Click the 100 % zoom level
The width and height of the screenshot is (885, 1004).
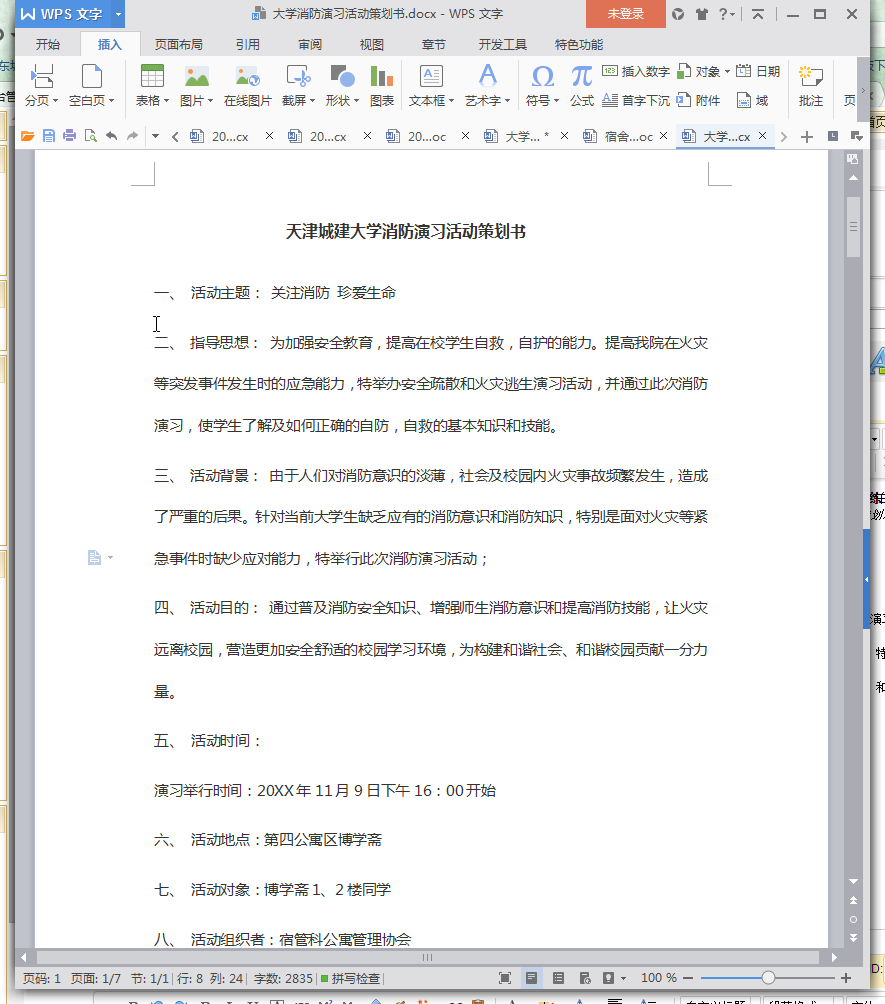[x=658, y=978]
